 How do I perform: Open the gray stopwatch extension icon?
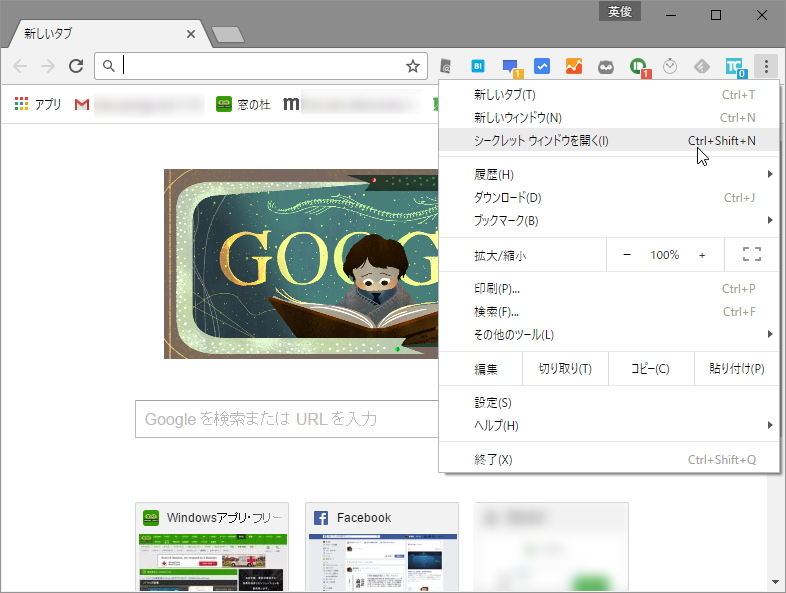[670, 66]
